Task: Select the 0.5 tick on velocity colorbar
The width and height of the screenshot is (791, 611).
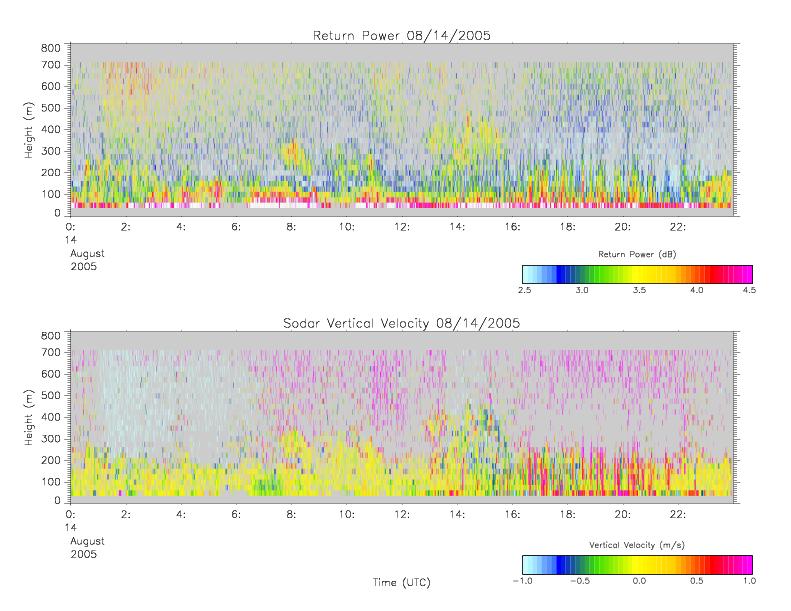Action: (697, 581)
